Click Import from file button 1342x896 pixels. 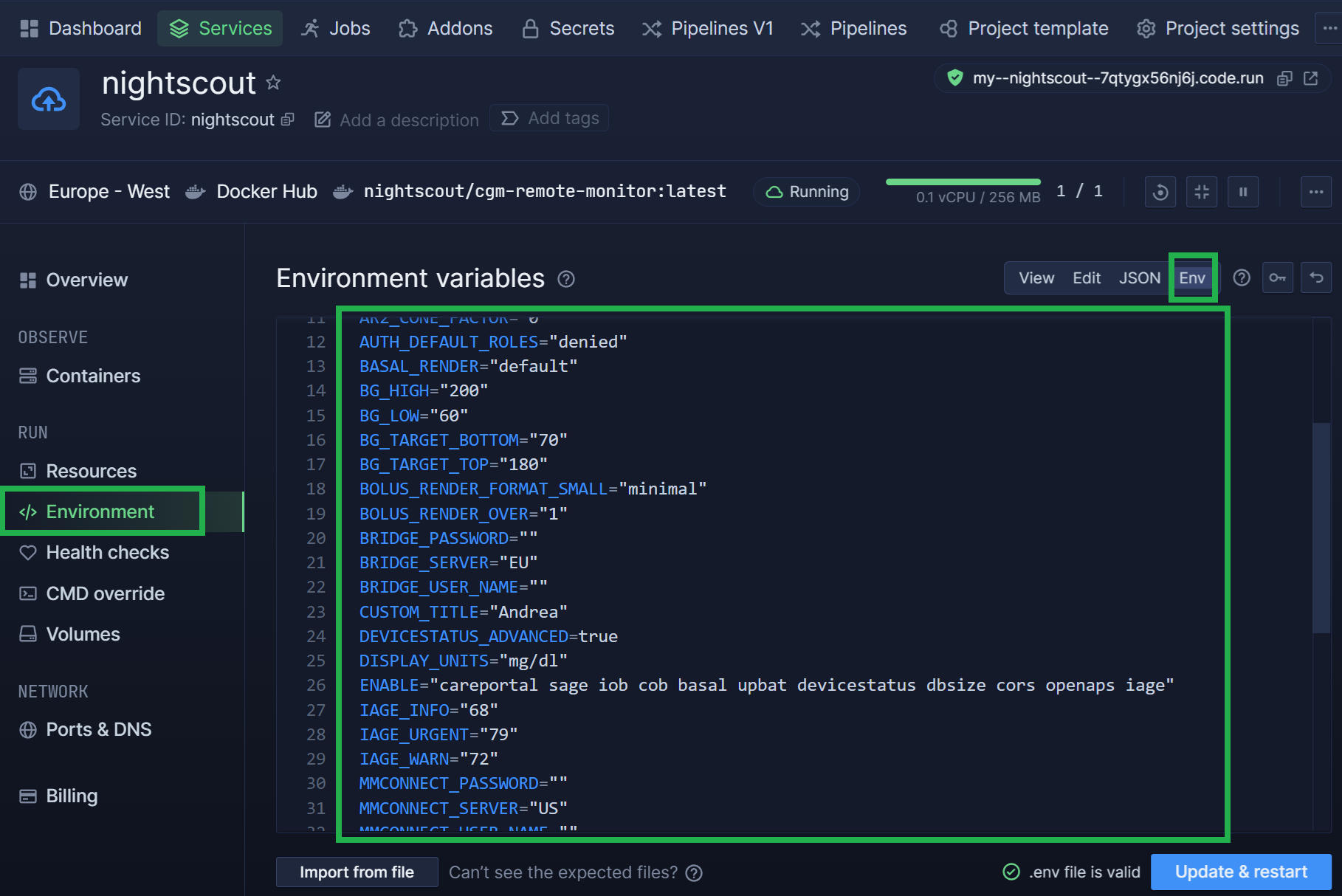(x=357, y=872)
